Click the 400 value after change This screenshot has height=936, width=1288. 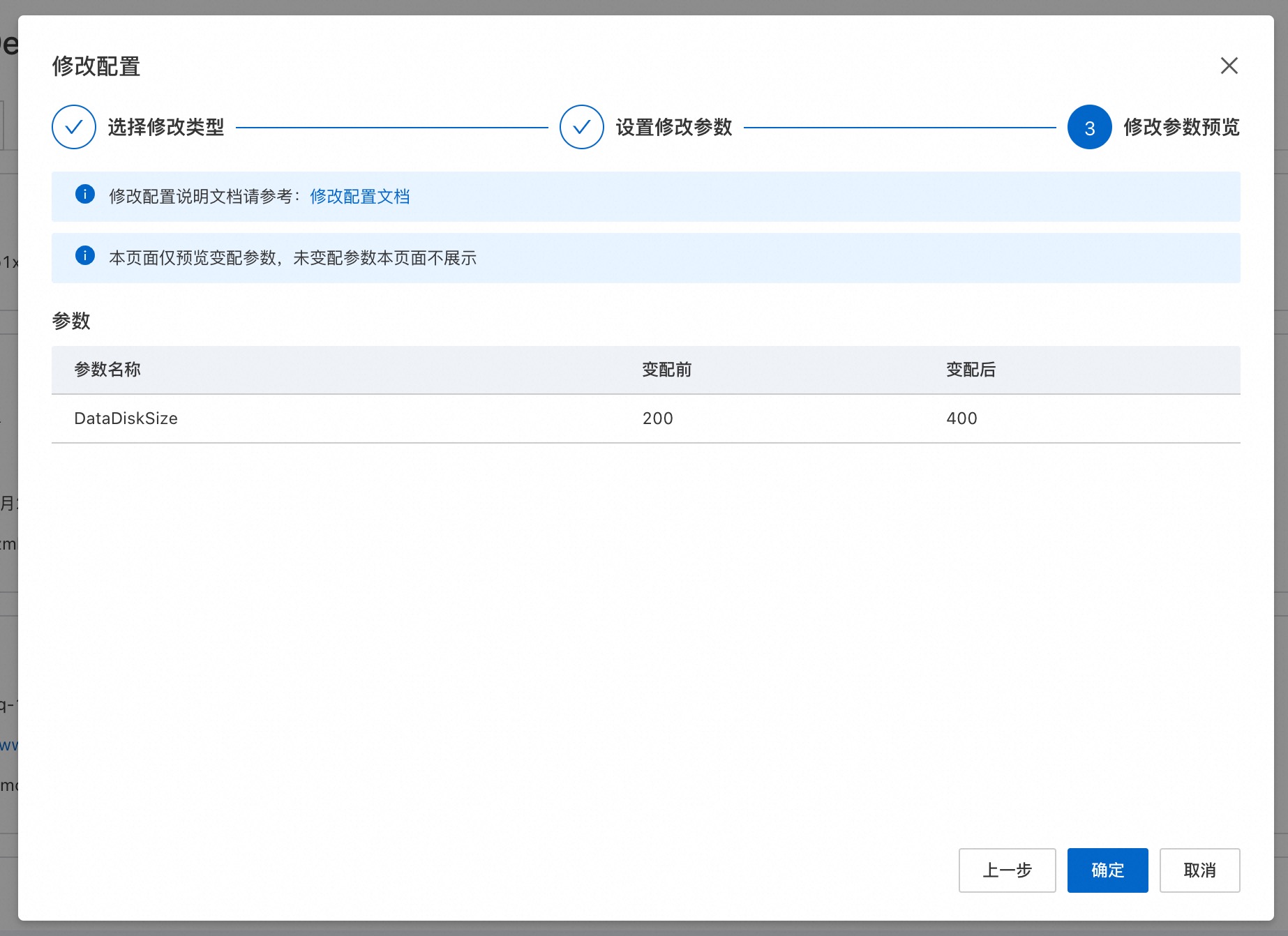point(962,418)
